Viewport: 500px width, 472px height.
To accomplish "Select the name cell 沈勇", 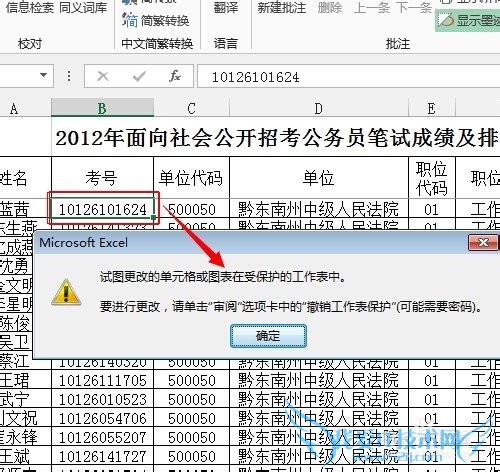I will click(17, 266).
